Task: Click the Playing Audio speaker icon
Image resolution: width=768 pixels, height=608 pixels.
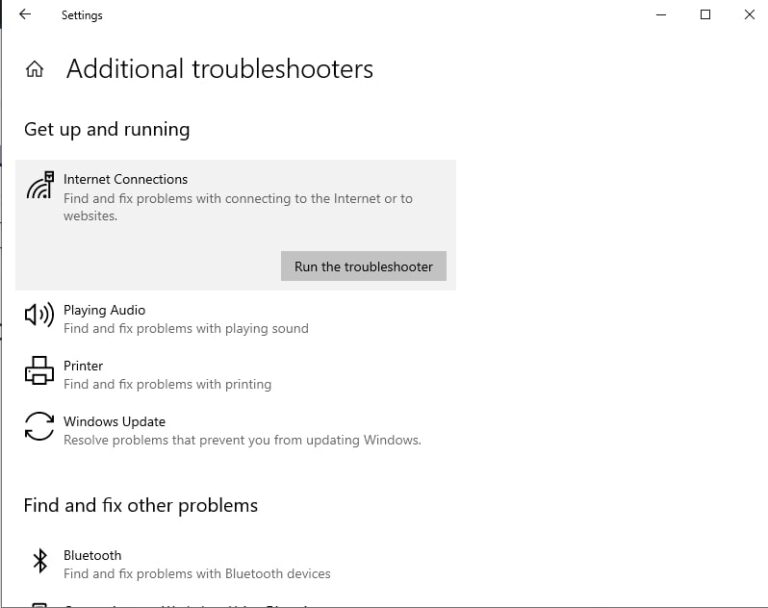Action: [x=39, y=316]
